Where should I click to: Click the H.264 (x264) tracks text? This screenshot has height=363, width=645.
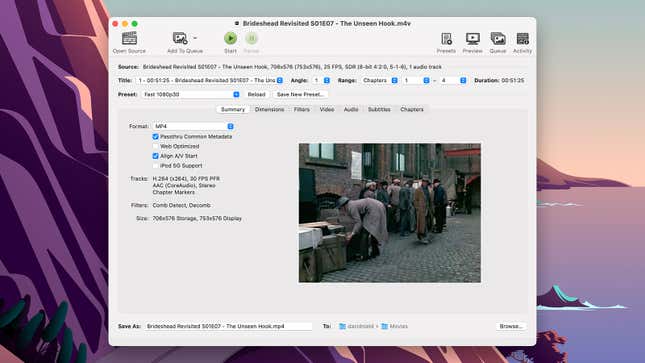(x=186, y=179)
